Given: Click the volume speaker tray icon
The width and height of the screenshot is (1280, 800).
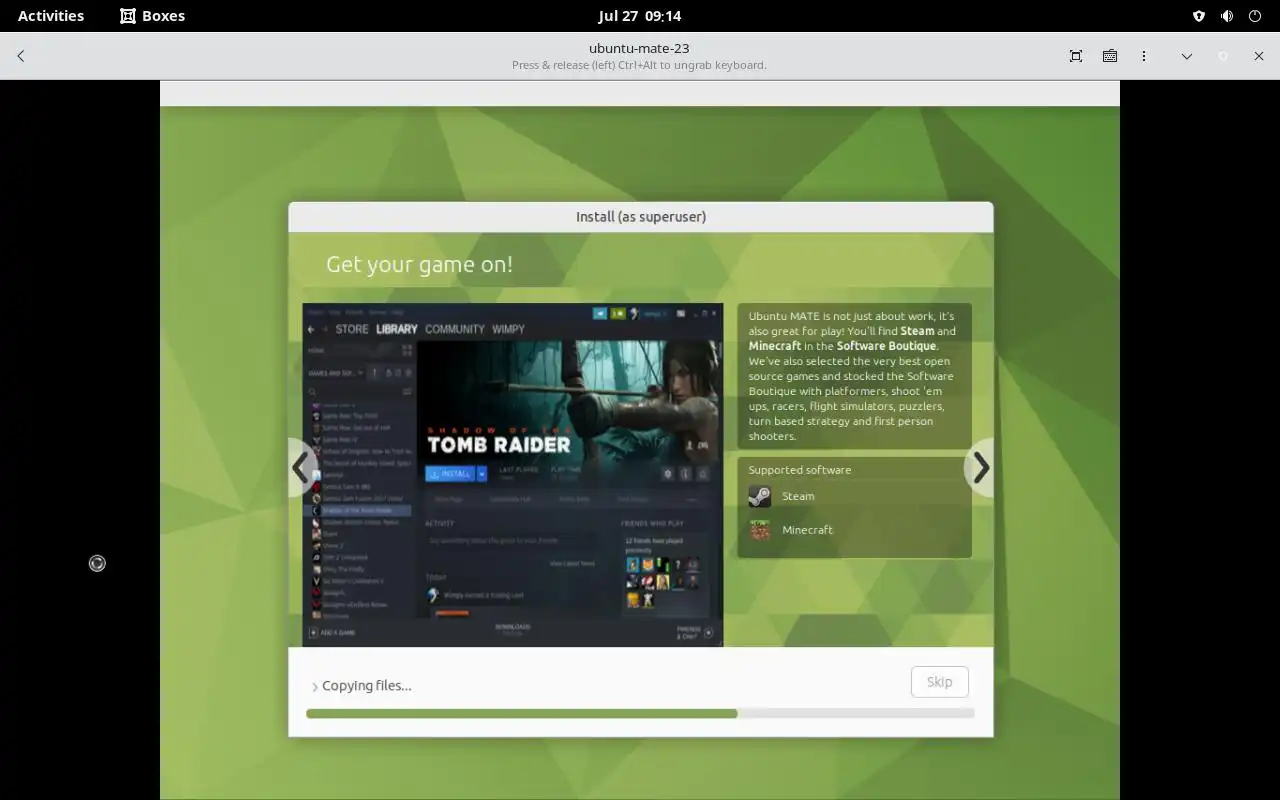Looking at the screenshot, I should [x=1227, y=16].
